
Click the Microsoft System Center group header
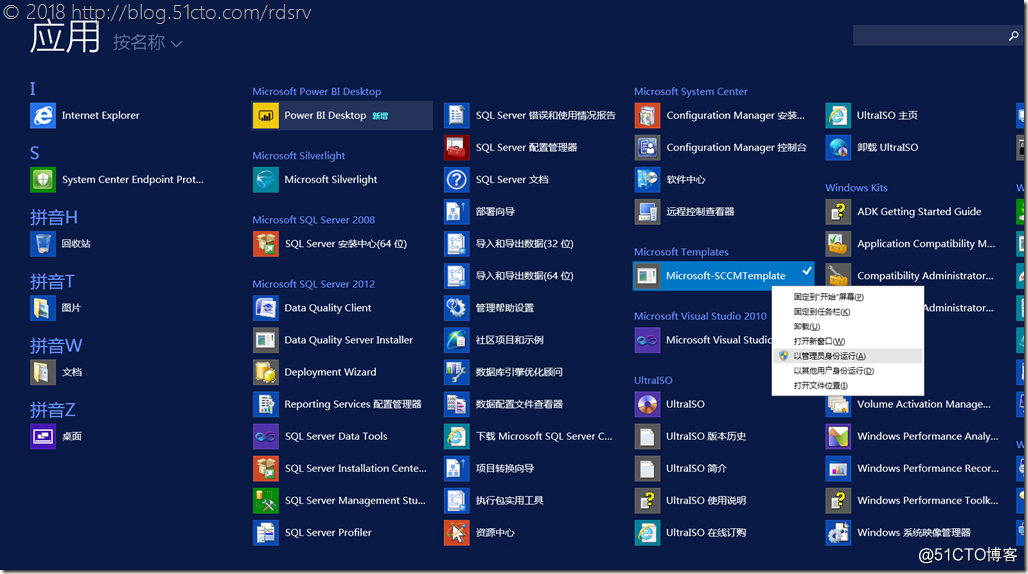click(x=690, y=92)
